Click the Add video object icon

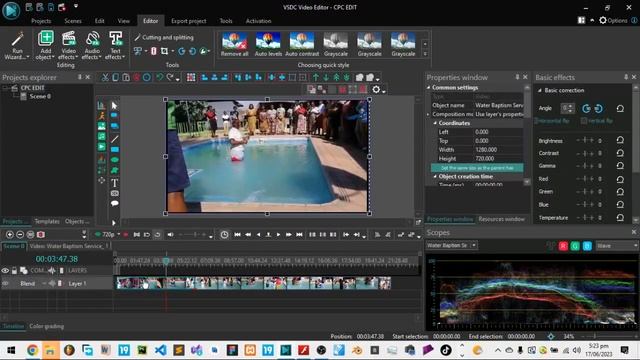coord(101,147)
